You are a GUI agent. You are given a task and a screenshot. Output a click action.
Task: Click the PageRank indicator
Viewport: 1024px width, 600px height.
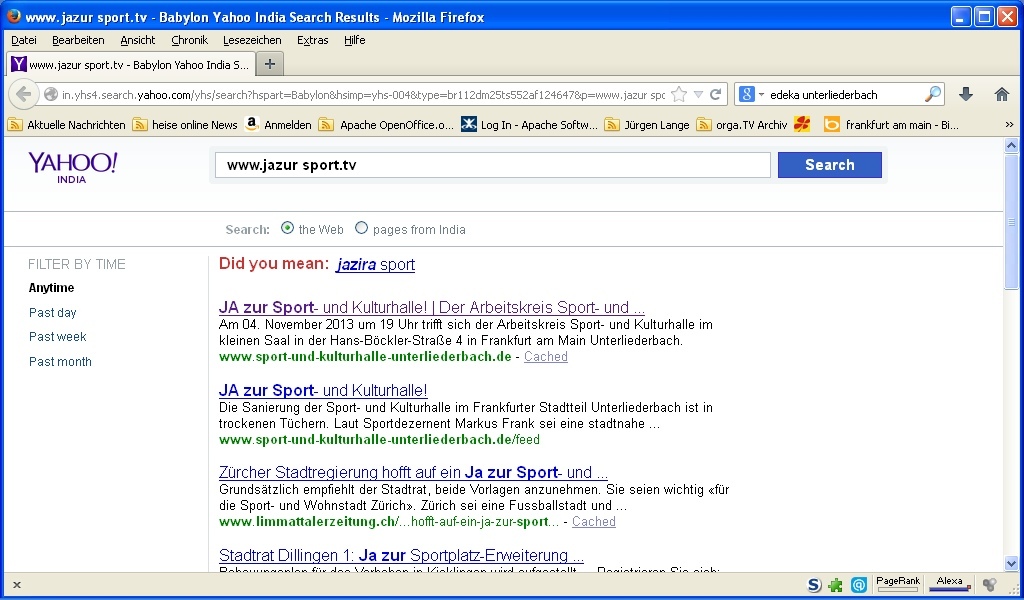898,584
